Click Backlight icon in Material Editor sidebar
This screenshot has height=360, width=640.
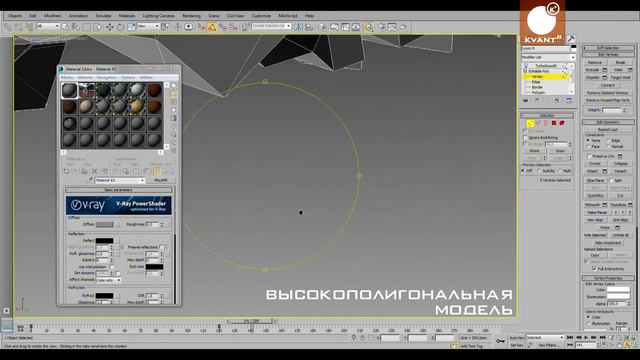[173, 94]
